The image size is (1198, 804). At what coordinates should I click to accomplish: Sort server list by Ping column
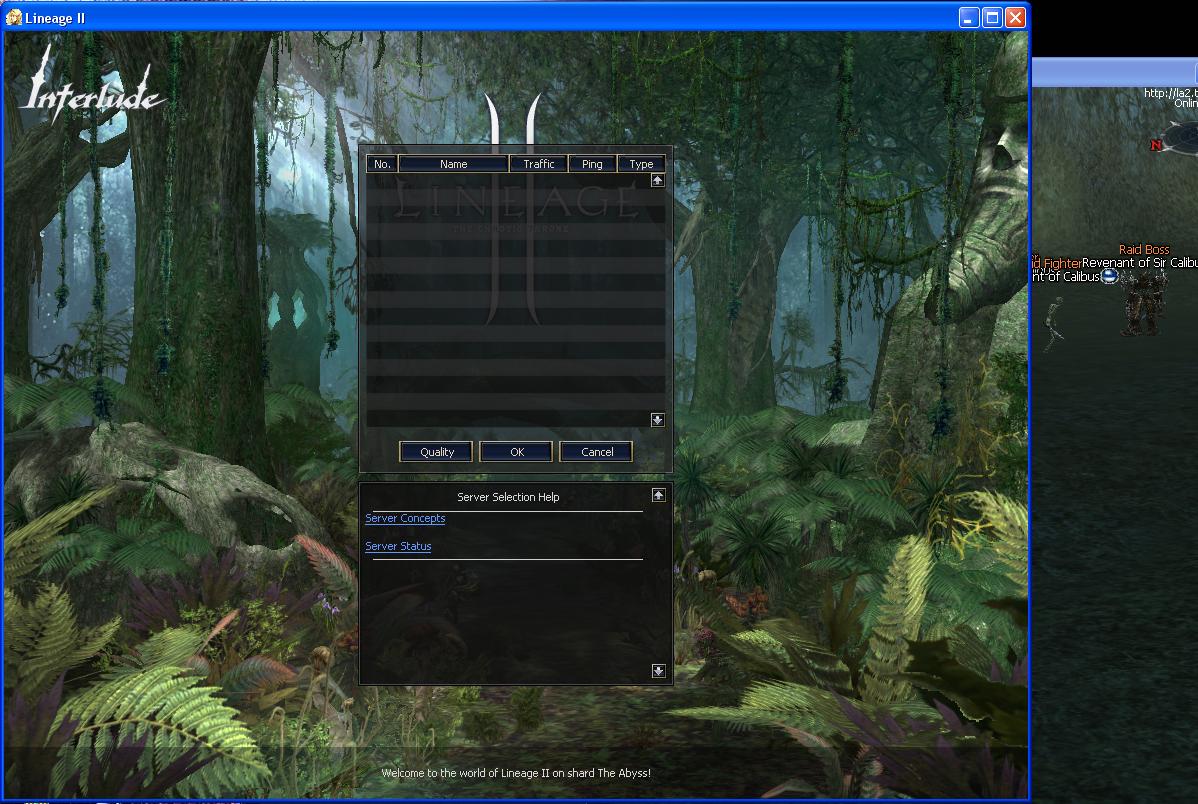[x=592, y=164]
